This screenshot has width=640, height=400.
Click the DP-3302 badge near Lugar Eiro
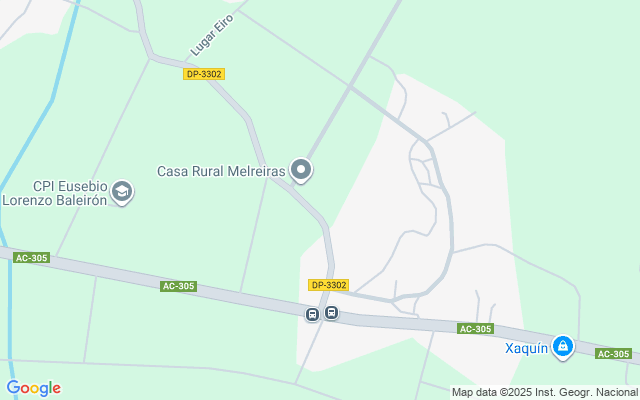204,74
